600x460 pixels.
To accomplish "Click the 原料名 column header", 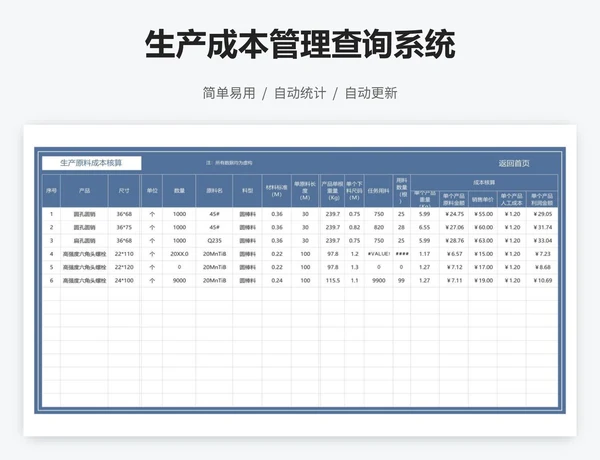I will coord(214,191).
